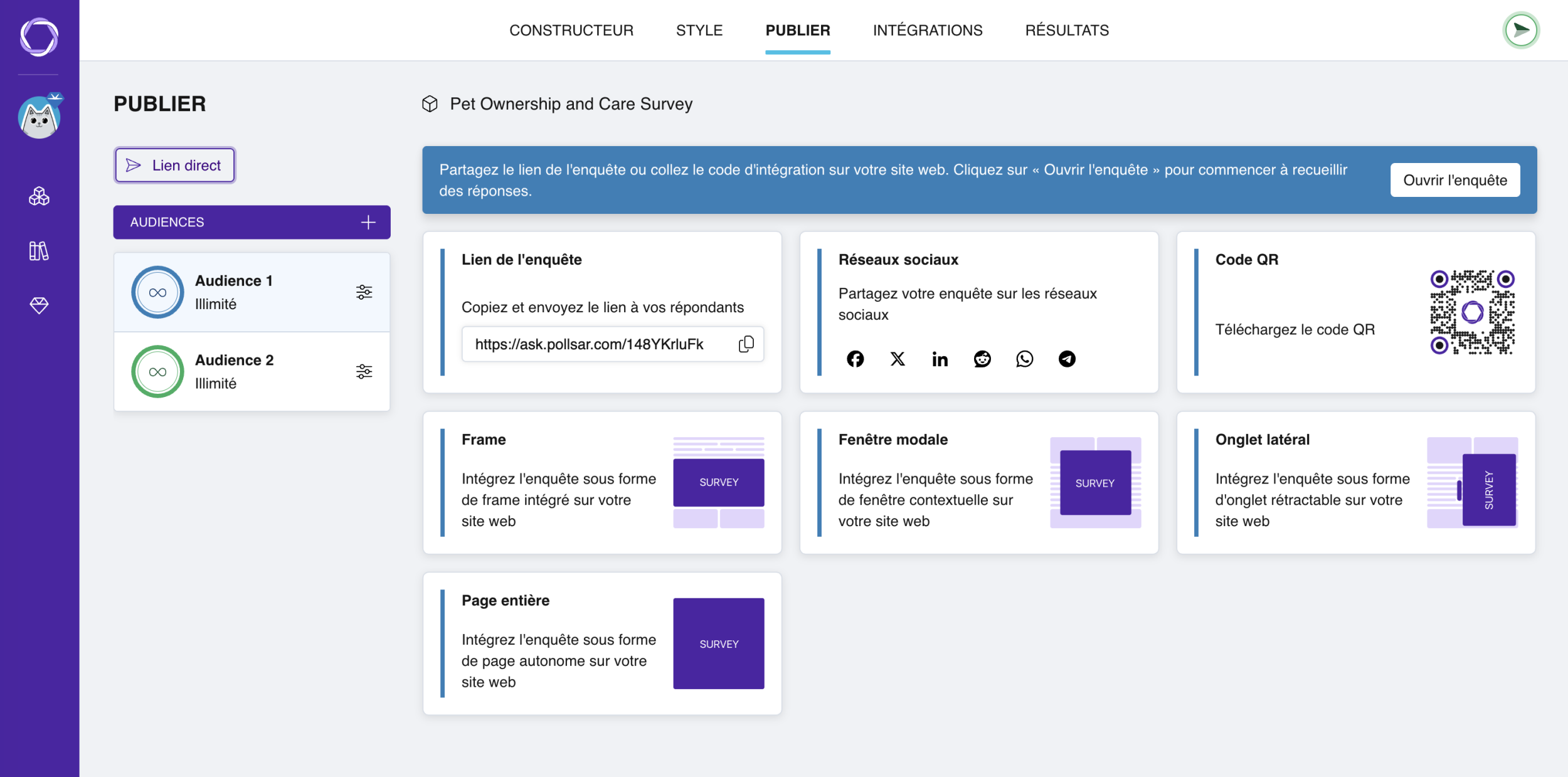Click the diamond icon in sidebar
This screenshot has height=777, width=1568.
tap(39, 305)
